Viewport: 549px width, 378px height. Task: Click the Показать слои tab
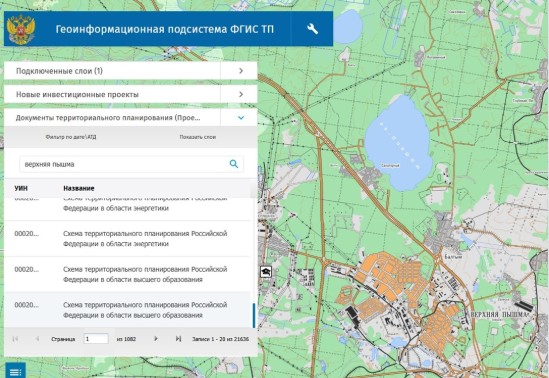coord(197,137)
